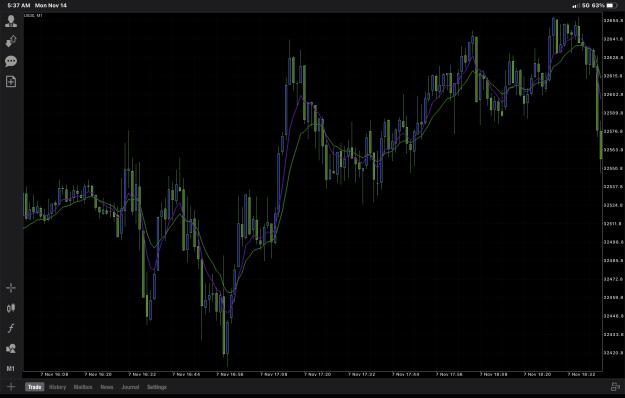Tap the 32524.8 price level label
This screenshot has height=398, width=625.
(613, 205)
